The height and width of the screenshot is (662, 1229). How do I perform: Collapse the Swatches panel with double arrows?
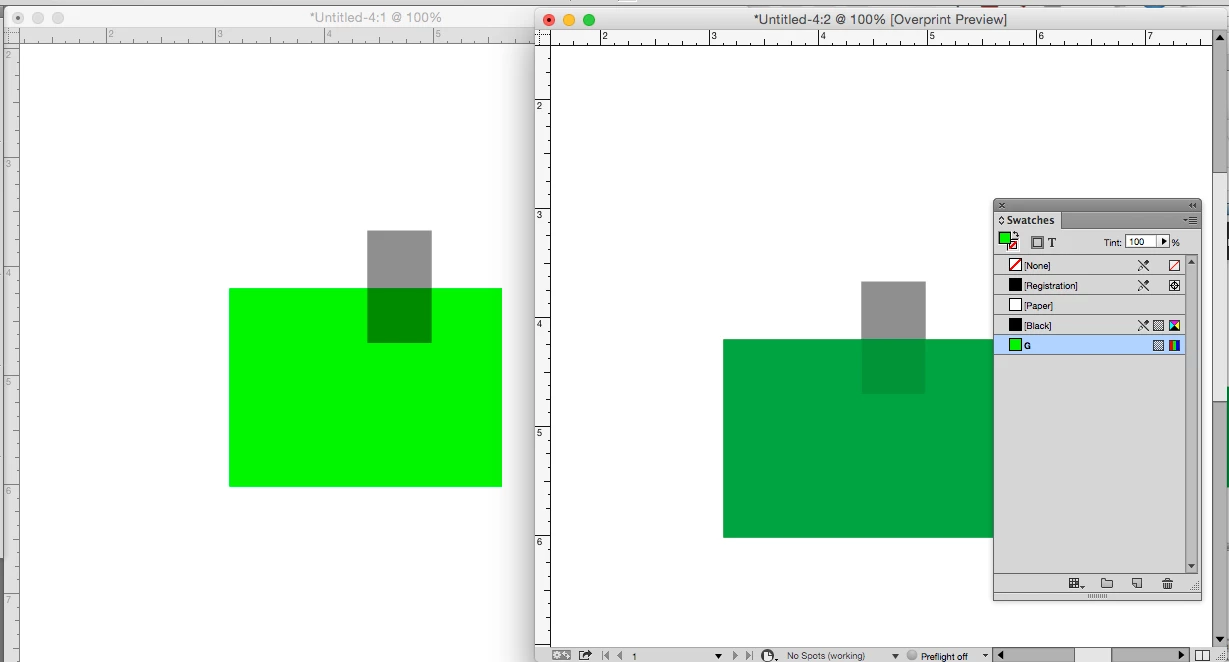[1192, 205]
